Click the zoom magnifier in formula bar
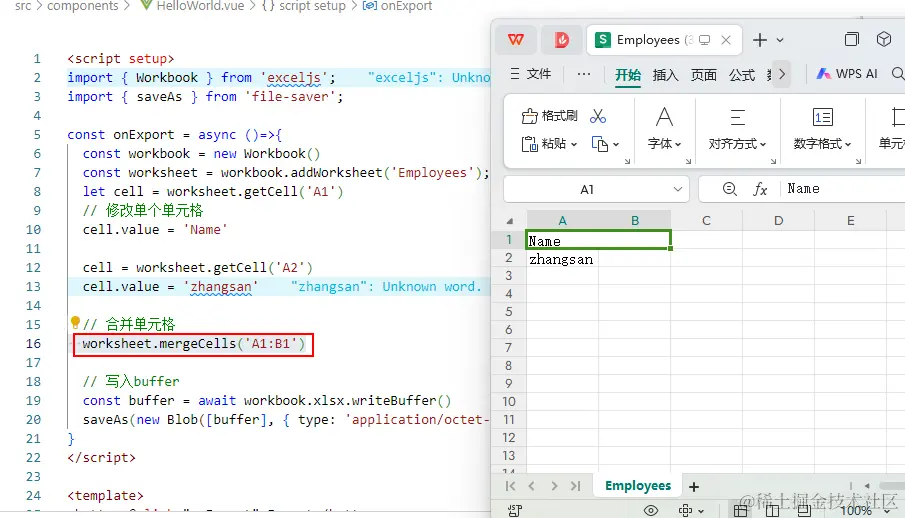Image resolution: width=905 pixels, height=518 pixels. pyautogui.click(x=729, y=189)
